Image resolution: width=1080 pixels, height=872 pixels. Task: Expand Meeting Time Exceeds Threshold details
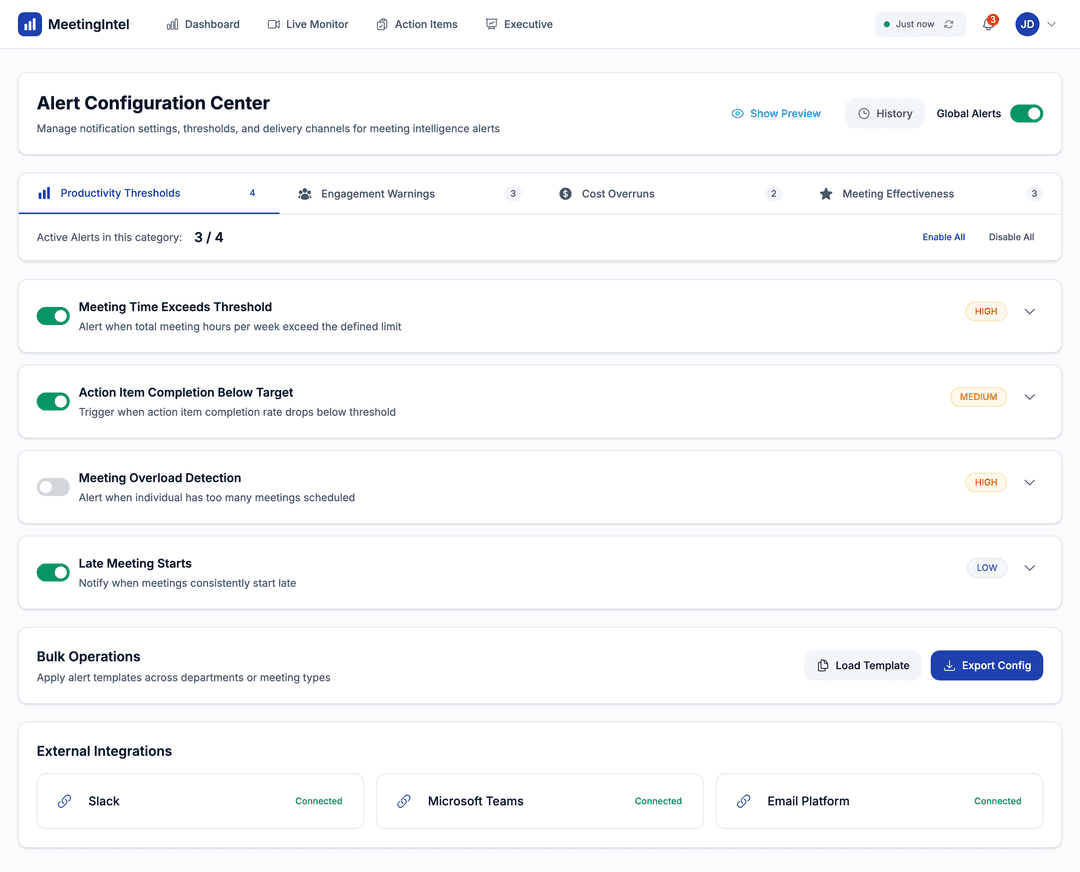(x=1030, y=311)
